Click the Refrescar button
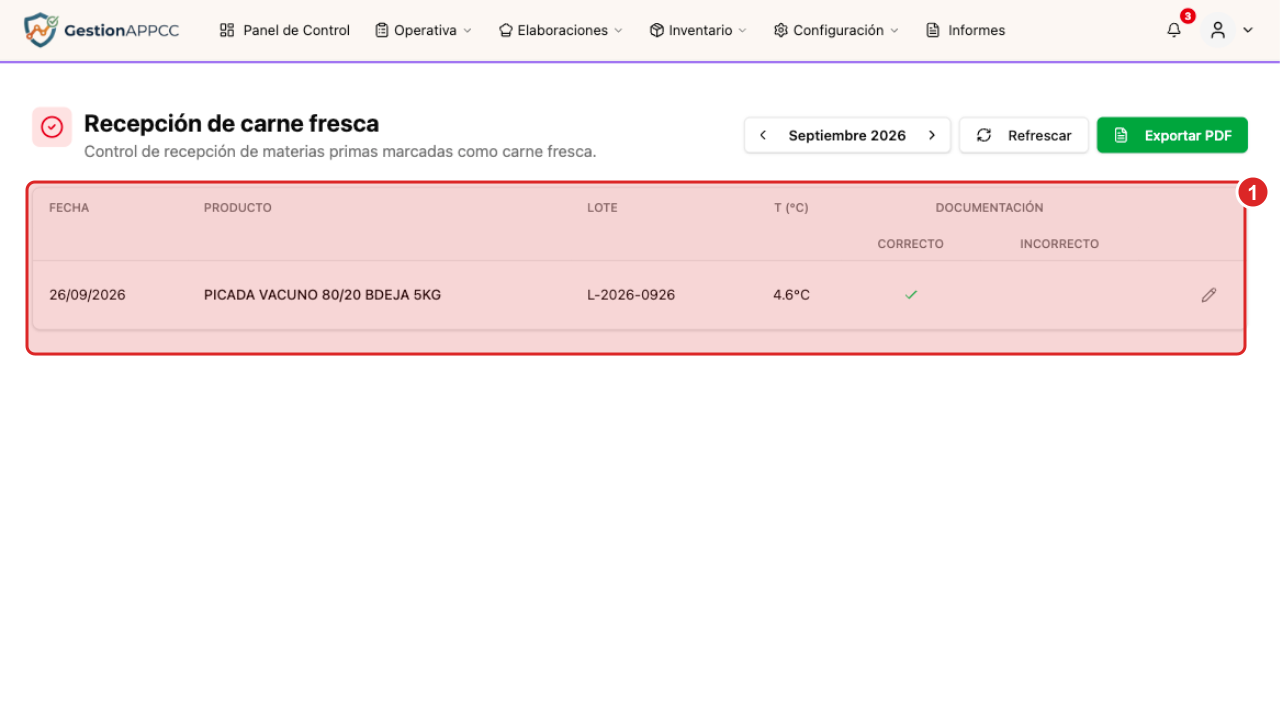The height and width of the screenshot is (720, 1280). [1024, 135]
